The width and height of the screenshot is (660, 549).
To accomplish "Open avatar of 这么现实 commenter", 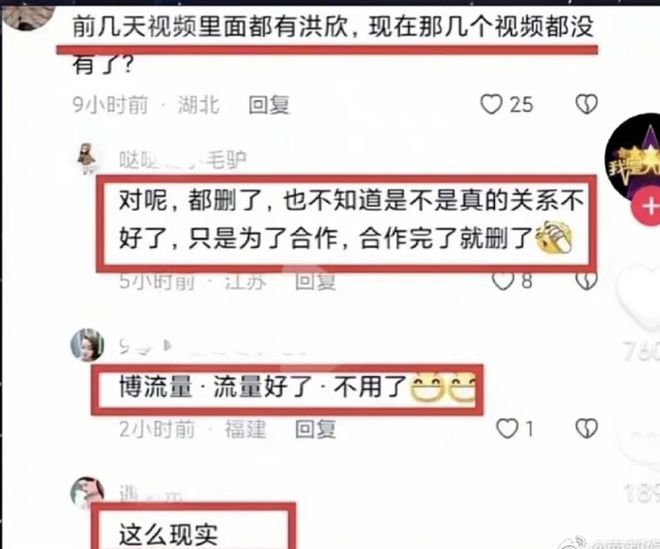I will [x=87, y=492].
